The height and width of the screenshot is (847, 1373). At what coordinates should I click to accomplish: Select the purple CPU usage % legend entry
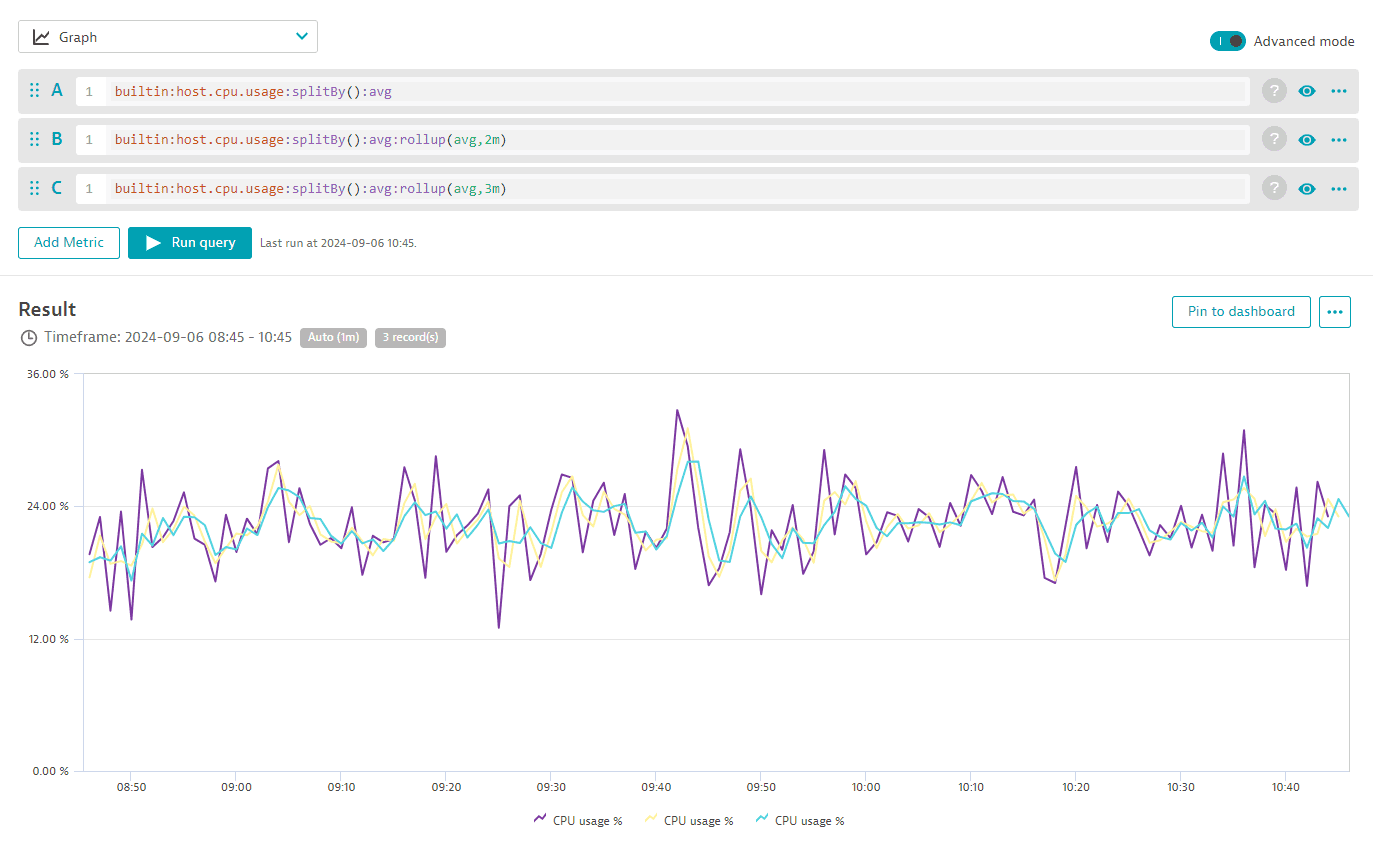point(578,820)
